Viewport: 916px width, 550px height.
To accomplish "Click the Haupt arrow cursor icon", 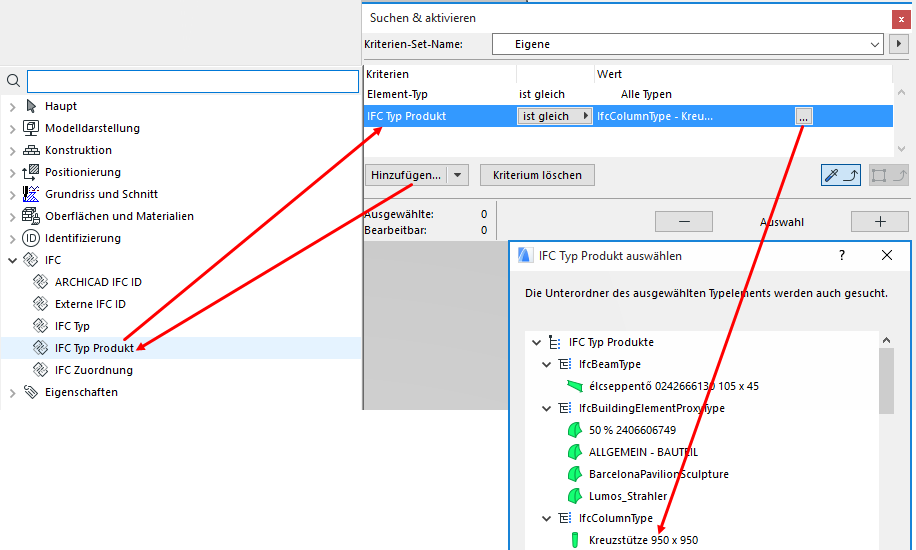I will coord(31,106).
